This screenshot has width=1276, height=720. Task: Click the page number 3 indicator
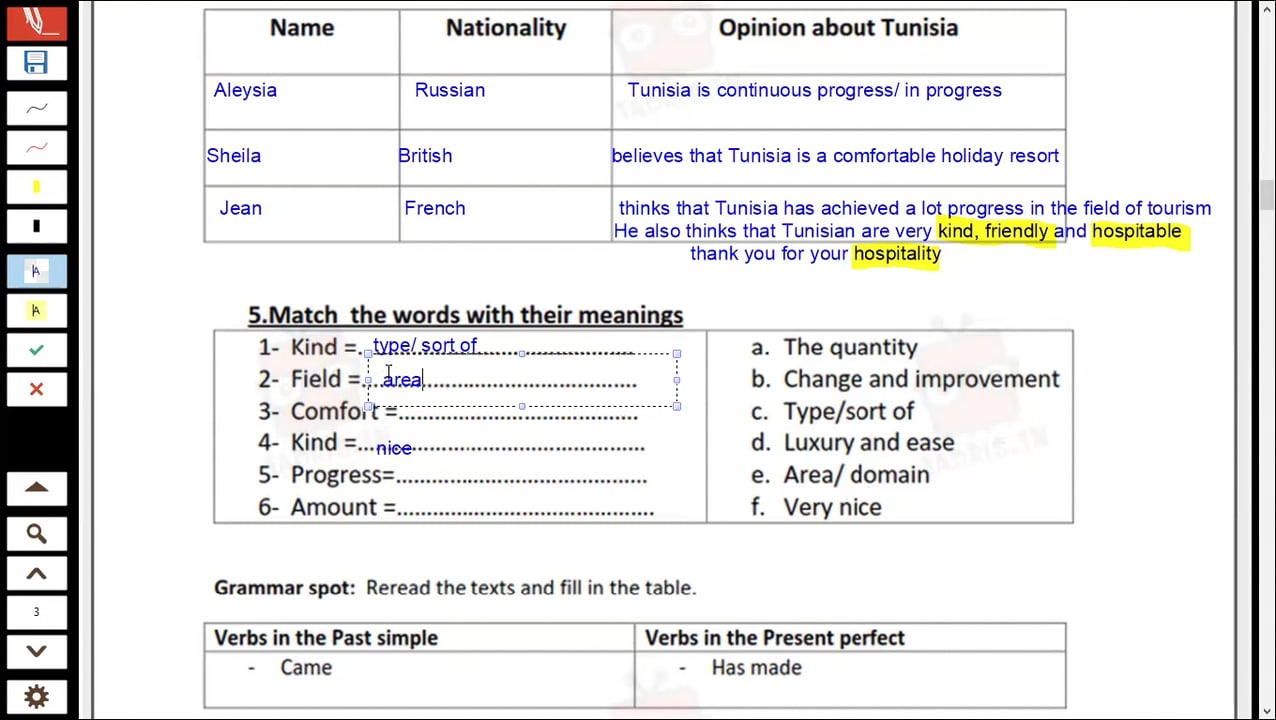click(36, 612)
